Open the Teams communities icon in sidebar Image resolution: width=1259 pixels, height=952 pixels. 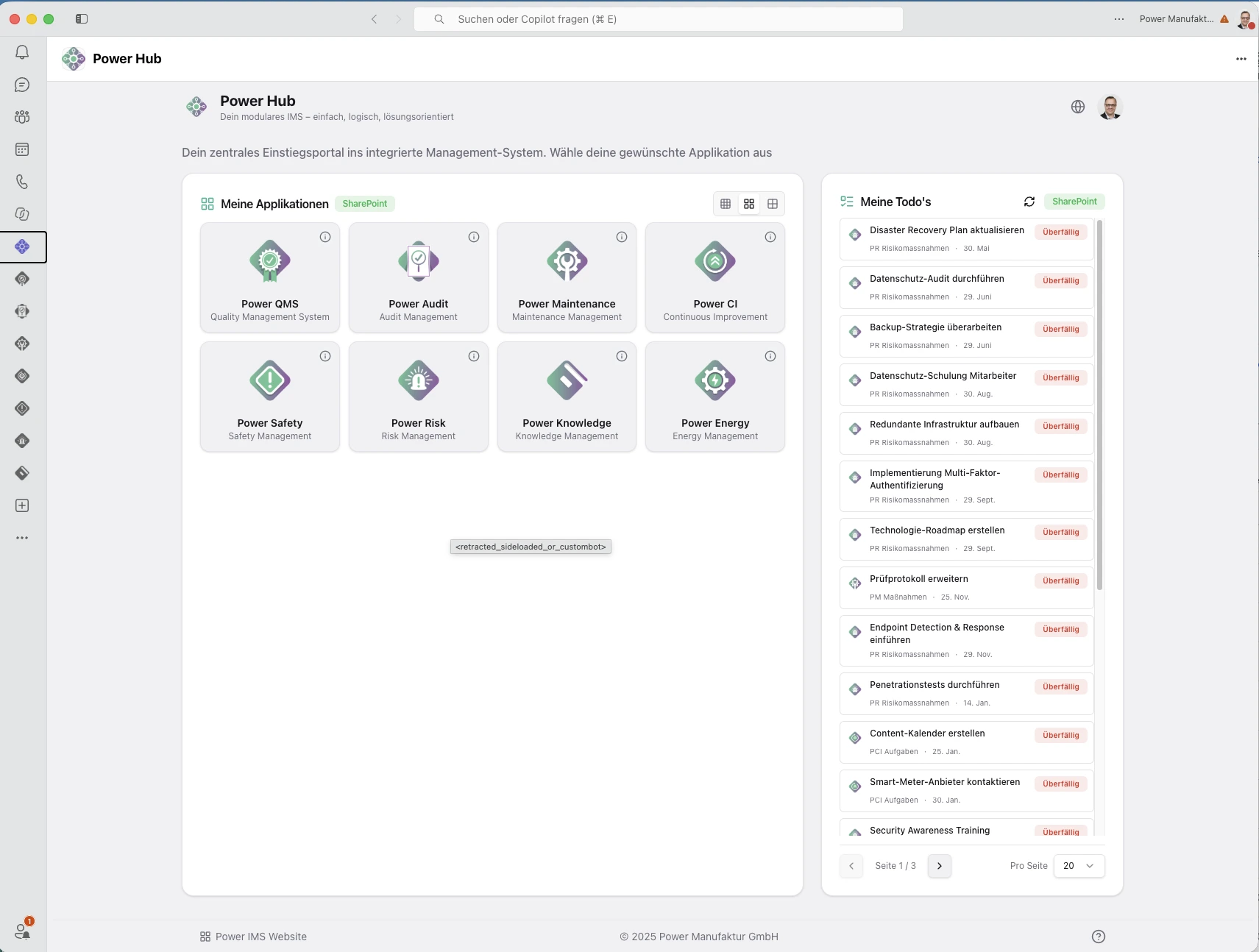point(22,117)
